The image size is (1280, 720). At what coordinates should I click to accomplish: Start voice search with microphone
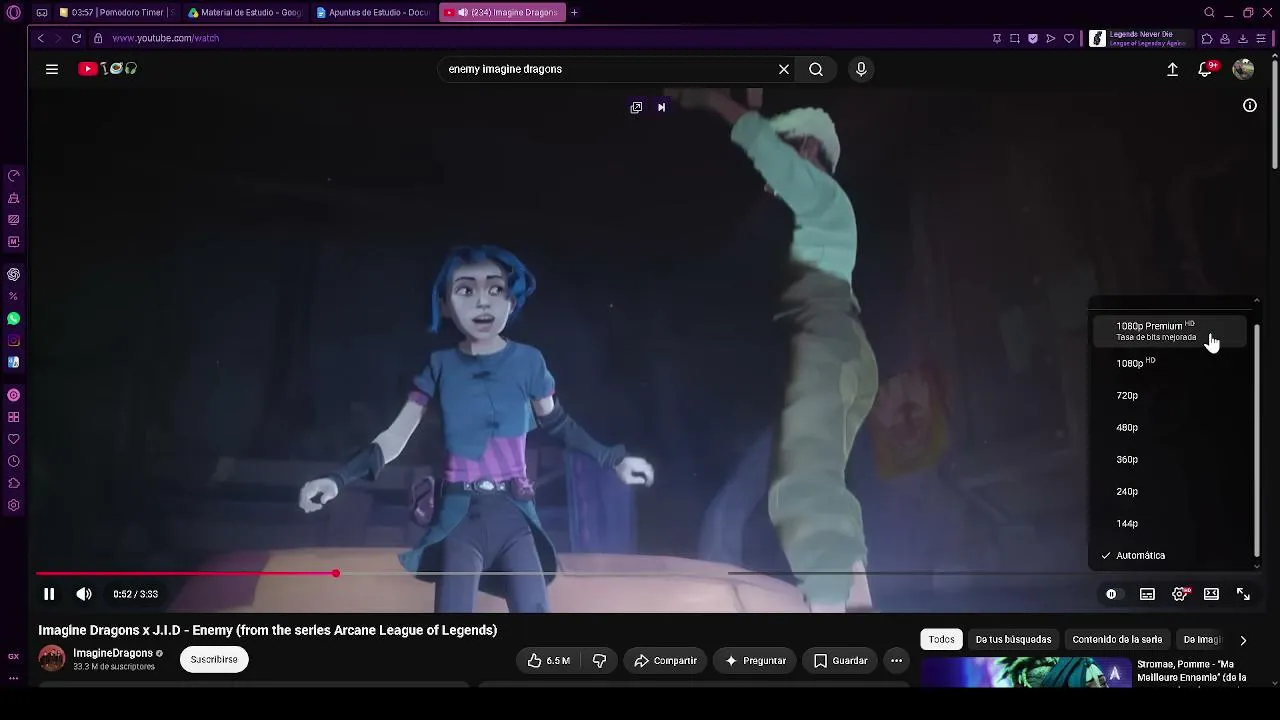[861, 69]
